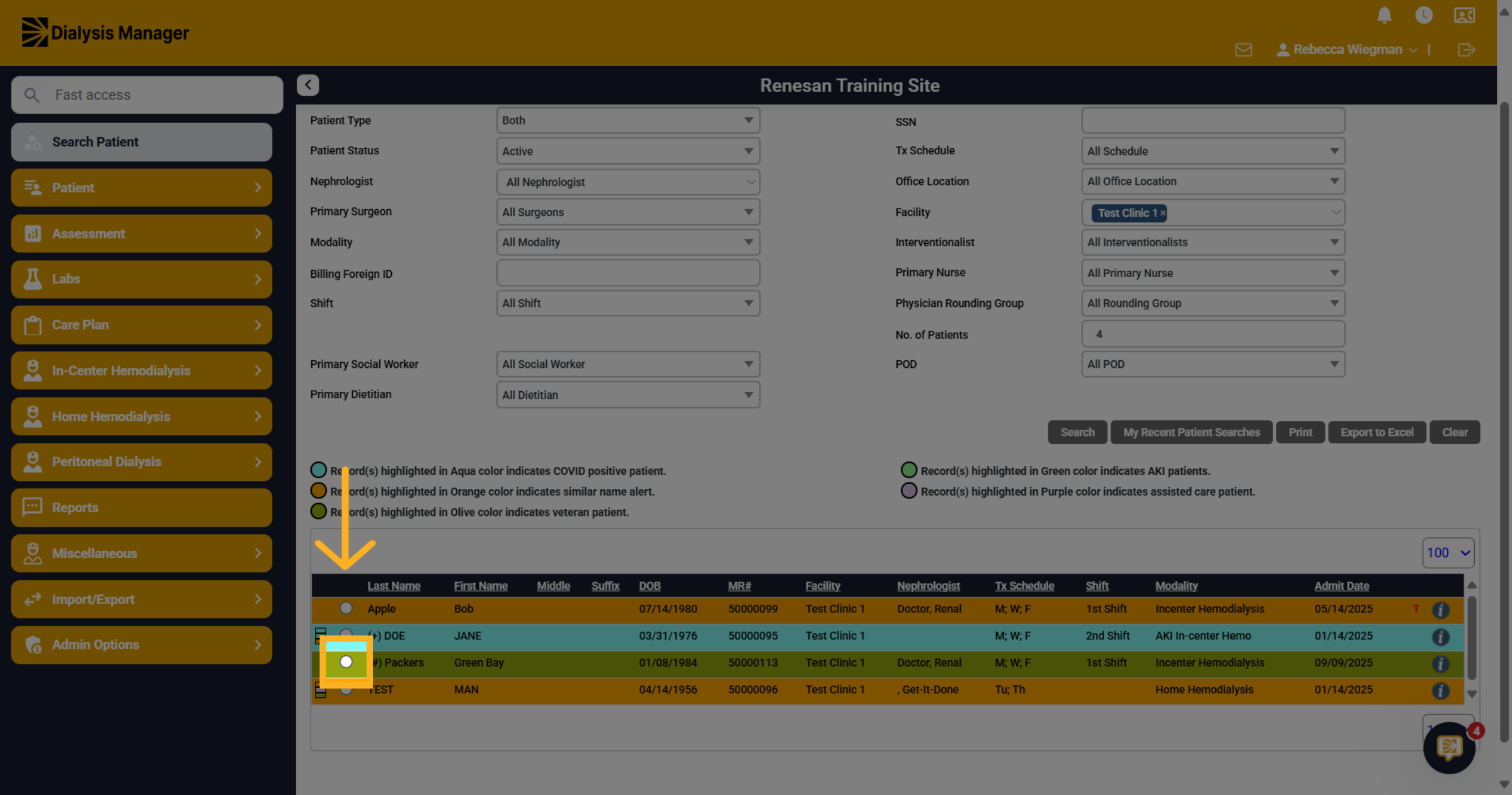
Task: Expand the DOE JANE row tree icon
Action: coord(320,636)
